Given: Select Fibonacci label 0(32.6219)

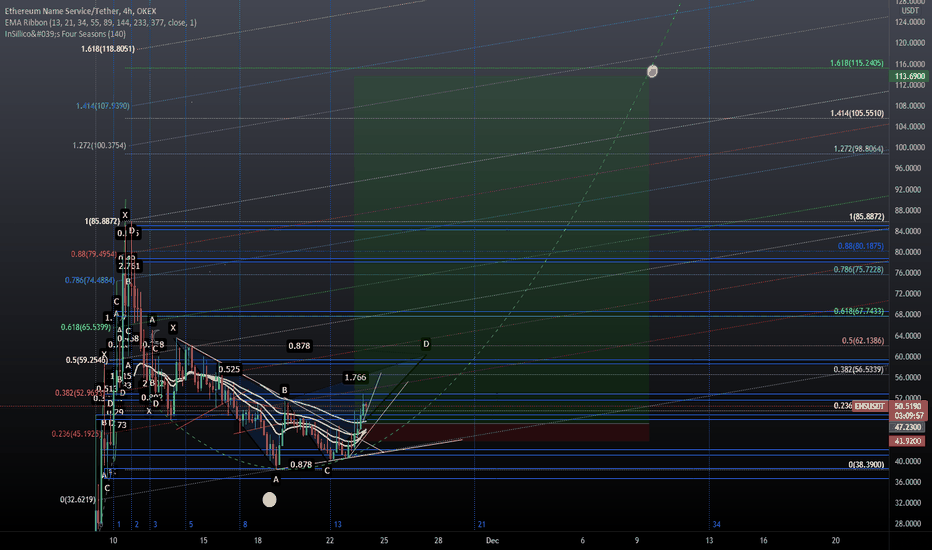Looking at the screenshot, I should 77,499.
